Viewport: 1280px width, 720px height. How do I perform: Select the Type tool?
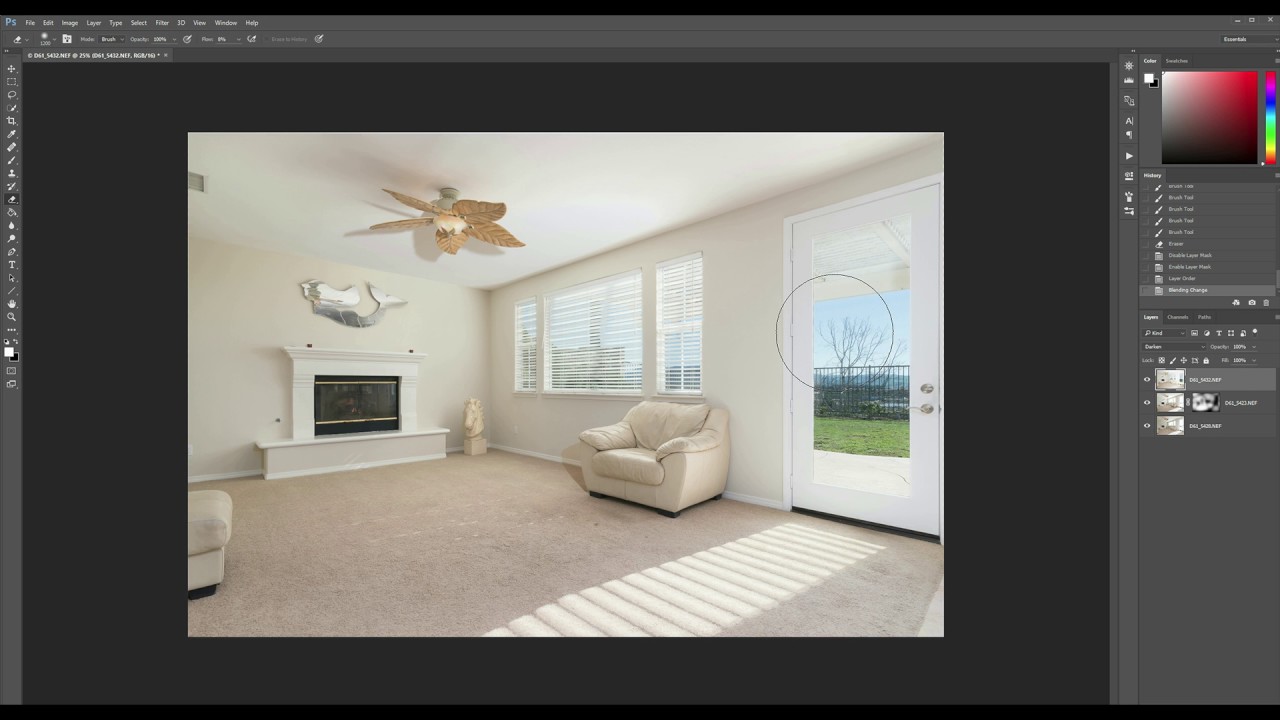tap(11, 265)
